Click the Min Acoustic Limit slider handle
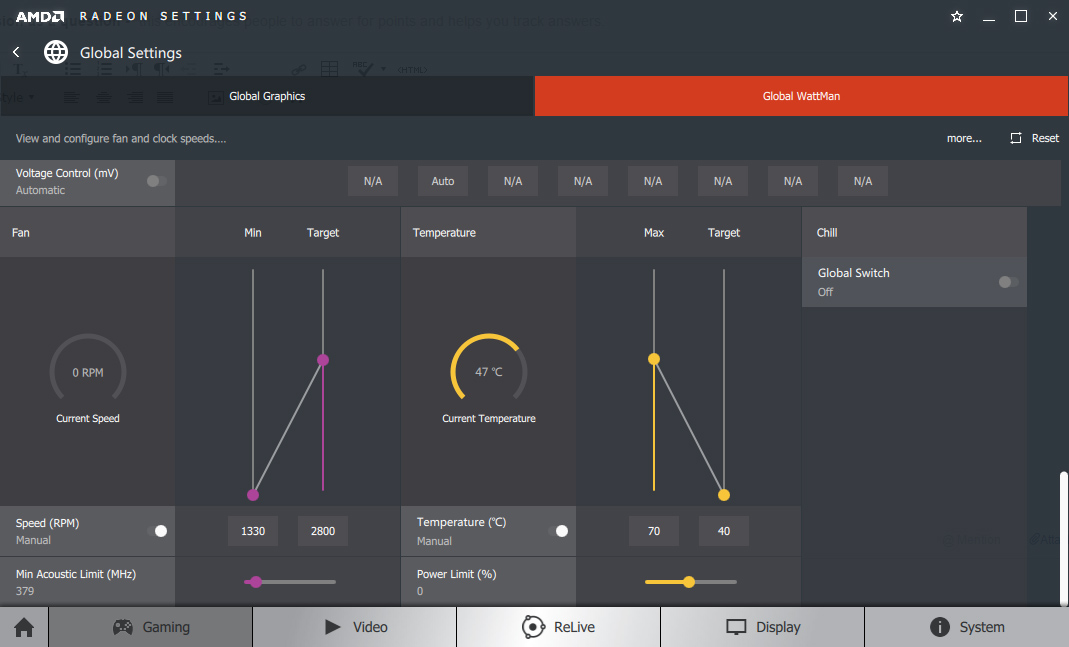Screen dimensions: 1069x647 pos(256,581)
